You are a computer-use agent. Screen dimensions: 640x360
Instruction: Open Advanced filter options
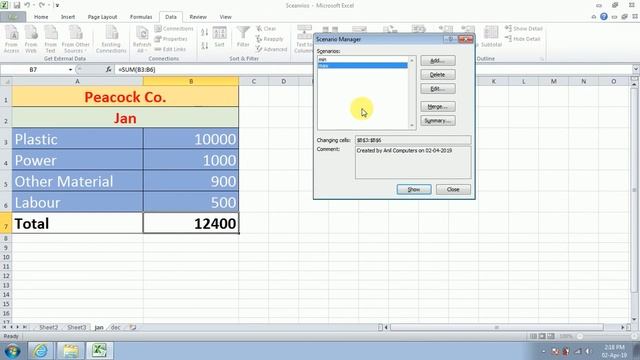click(271, 49)
